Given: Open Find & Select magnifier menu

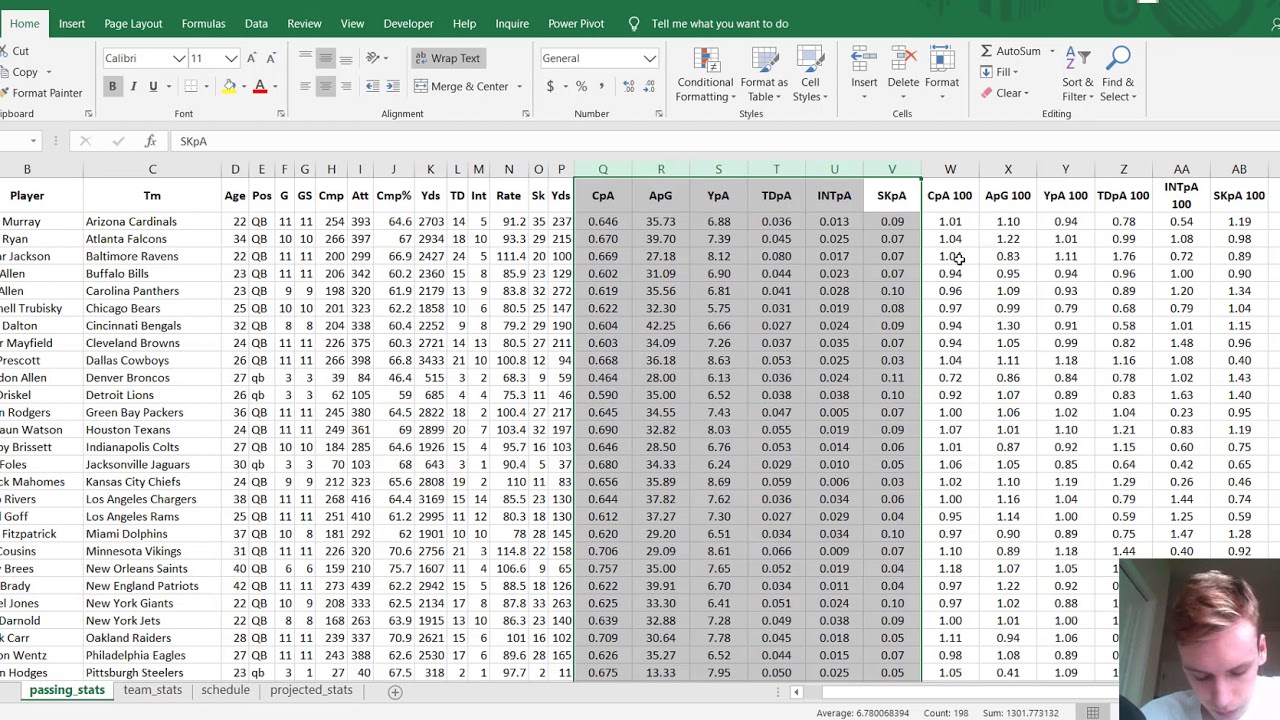Looking at the screenshot, I should pyautogui.click(x=1118, y=75).
